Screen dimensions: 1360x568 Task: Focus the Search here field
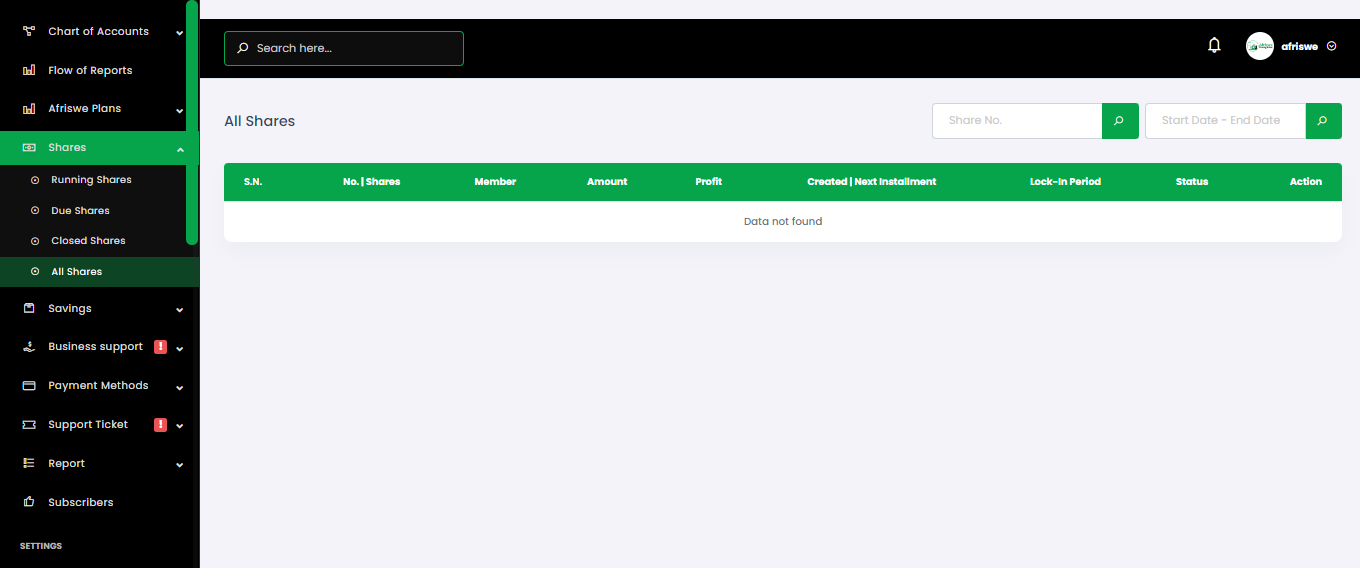(x=344, y=48)
